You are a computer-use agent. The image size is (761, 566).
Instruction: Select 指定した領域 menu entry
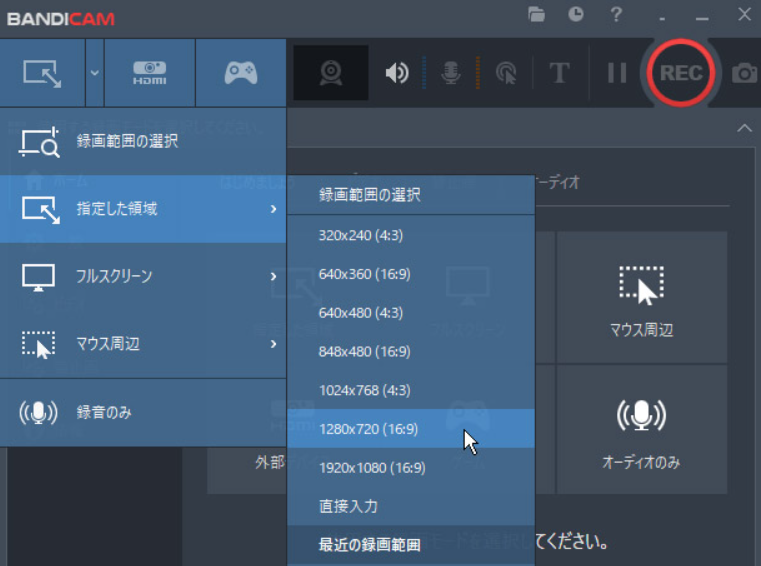[143, 209]
